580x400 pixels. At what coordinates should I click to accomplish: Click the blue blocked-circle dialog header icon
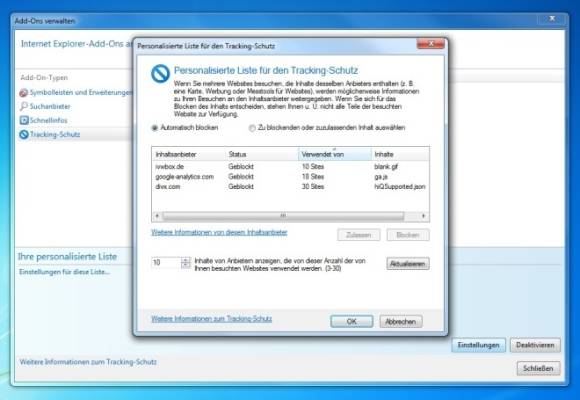[161, 73]
